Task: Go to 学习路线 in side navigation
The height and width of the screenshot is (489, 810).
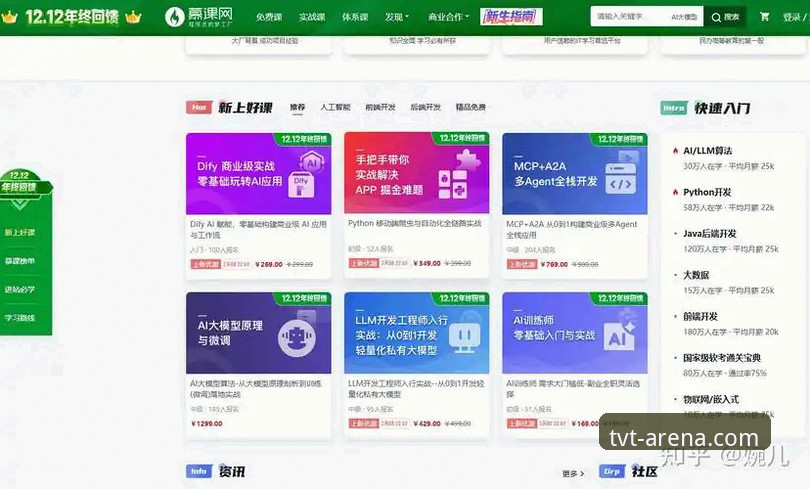Action: pos(20,318)
